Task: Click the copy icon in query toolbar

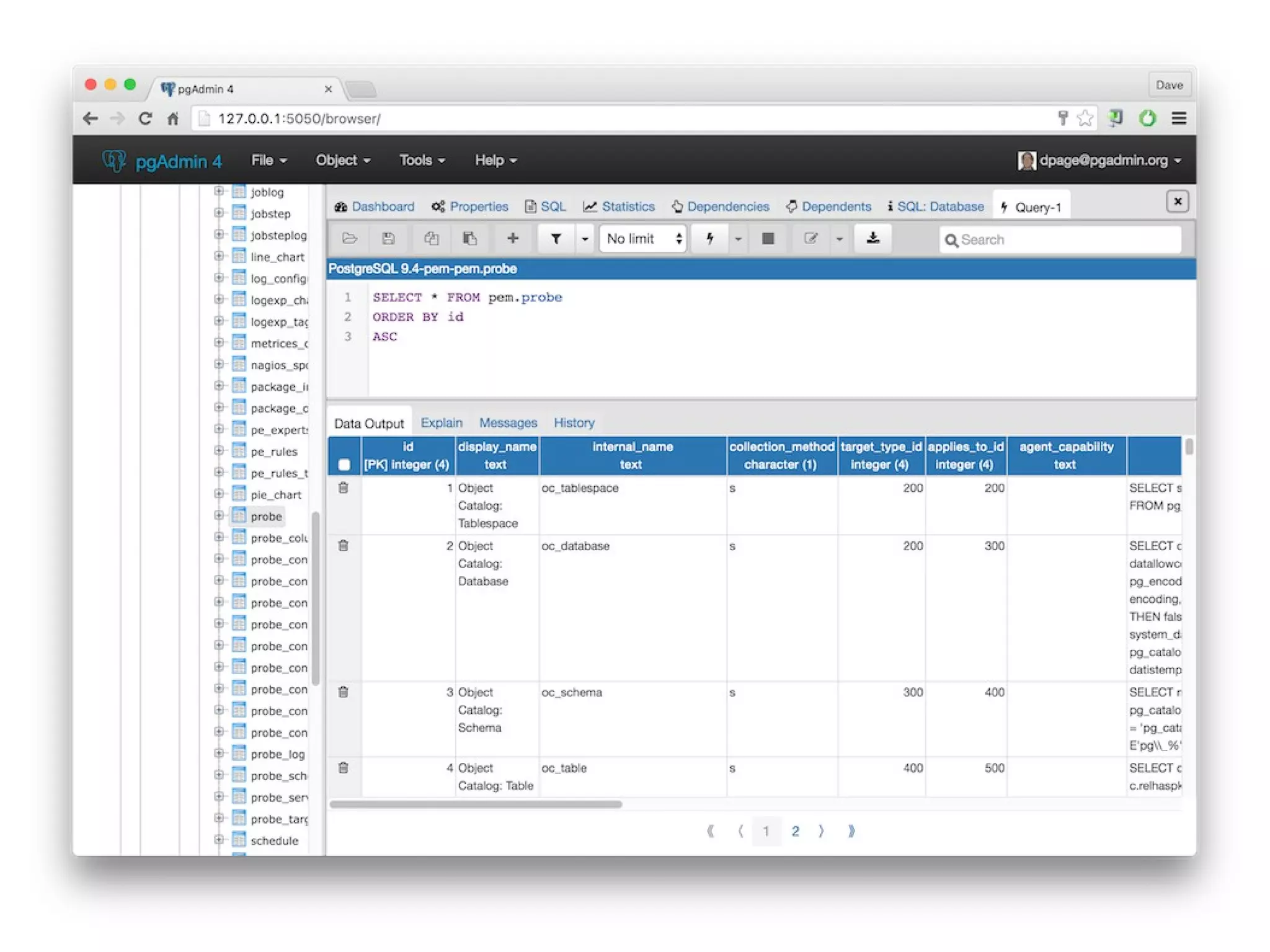Action: coord(432,239)
